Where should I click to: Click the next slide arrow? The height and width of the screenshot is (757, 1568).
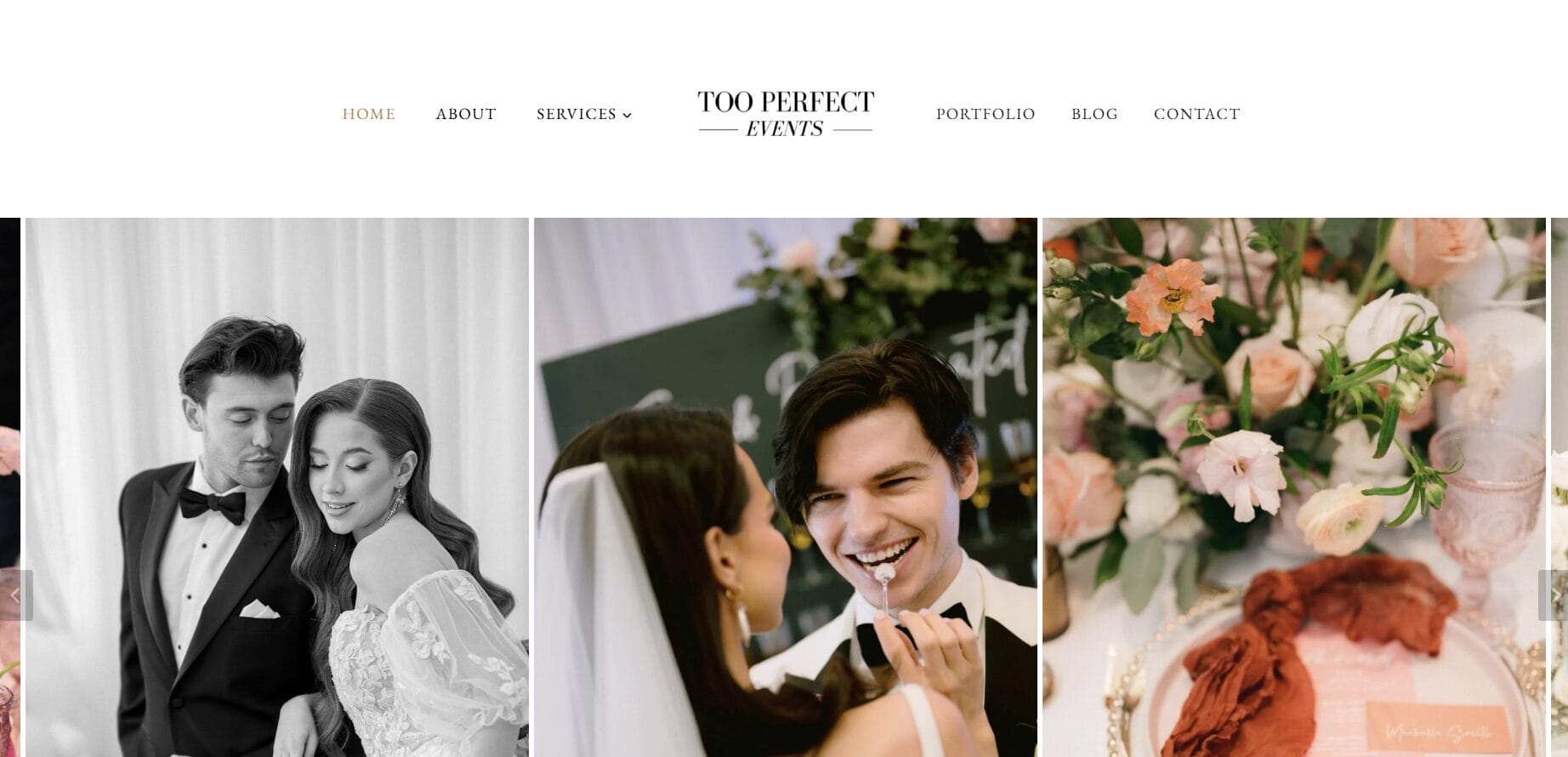point(1553,595)
